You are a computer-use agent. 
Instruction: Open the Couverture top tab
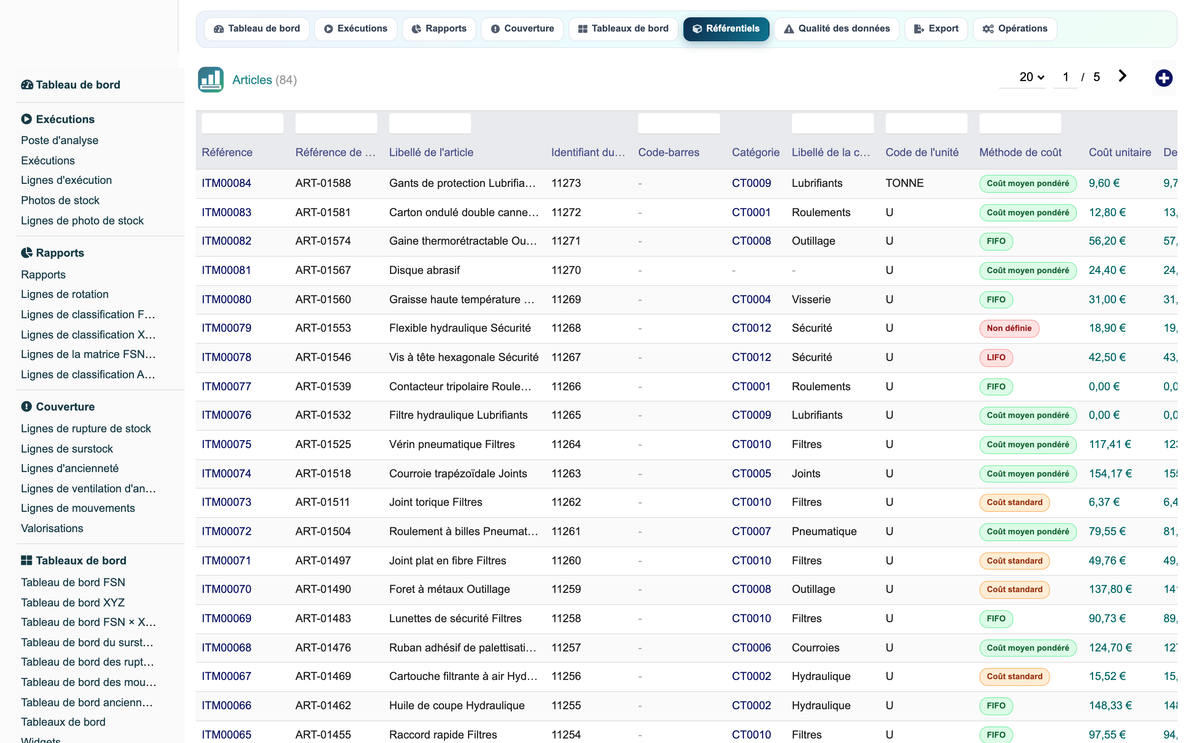point(522,29)
